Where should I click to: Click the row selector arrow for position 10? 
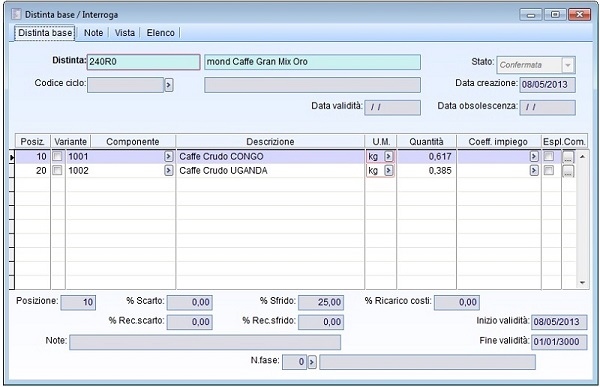tap(12, 157)
